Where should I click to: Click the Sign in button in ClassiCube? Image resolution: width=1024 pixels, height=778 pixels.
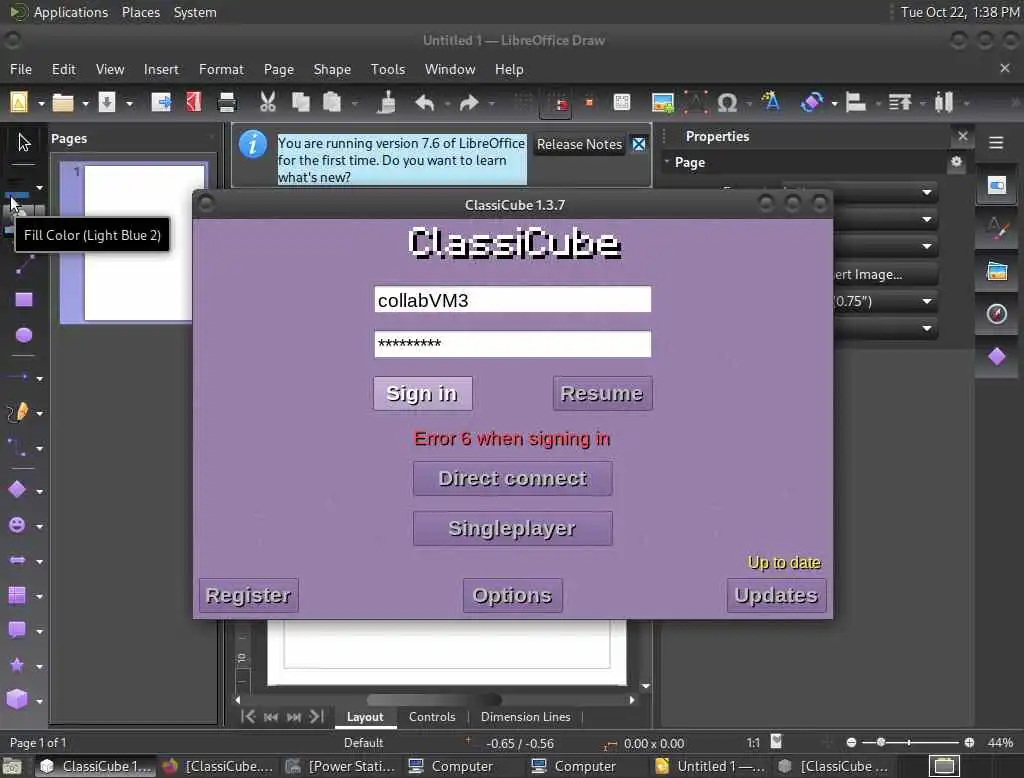point(423,393)
